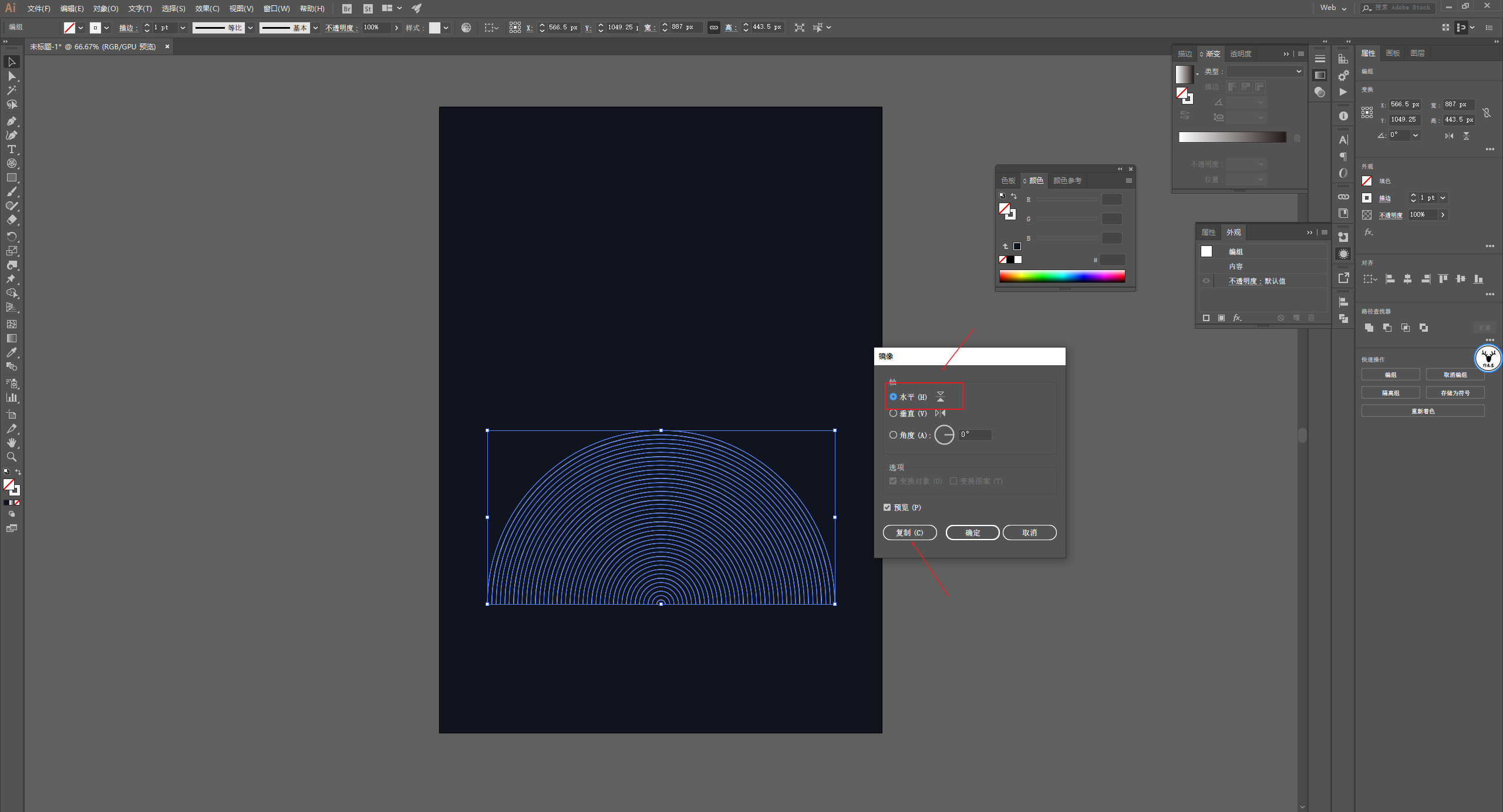Viewport: 1503px width, 812px height.
Task: Select the 水平 horizontal radio button
Action: [x=893, y=396]
